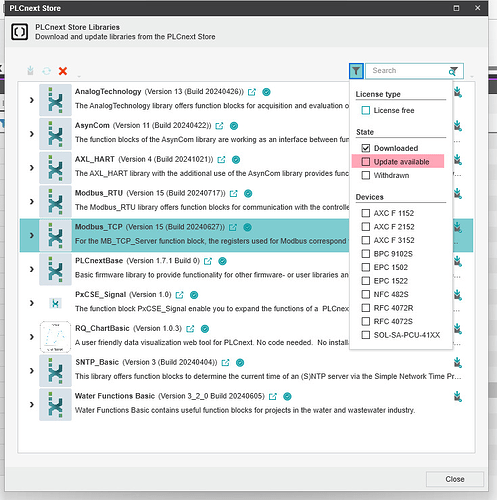Check the BPC 9102S device checkbox
Image resolution: width=497 pixels, height=500 pixels.
[x=366, y=254]
